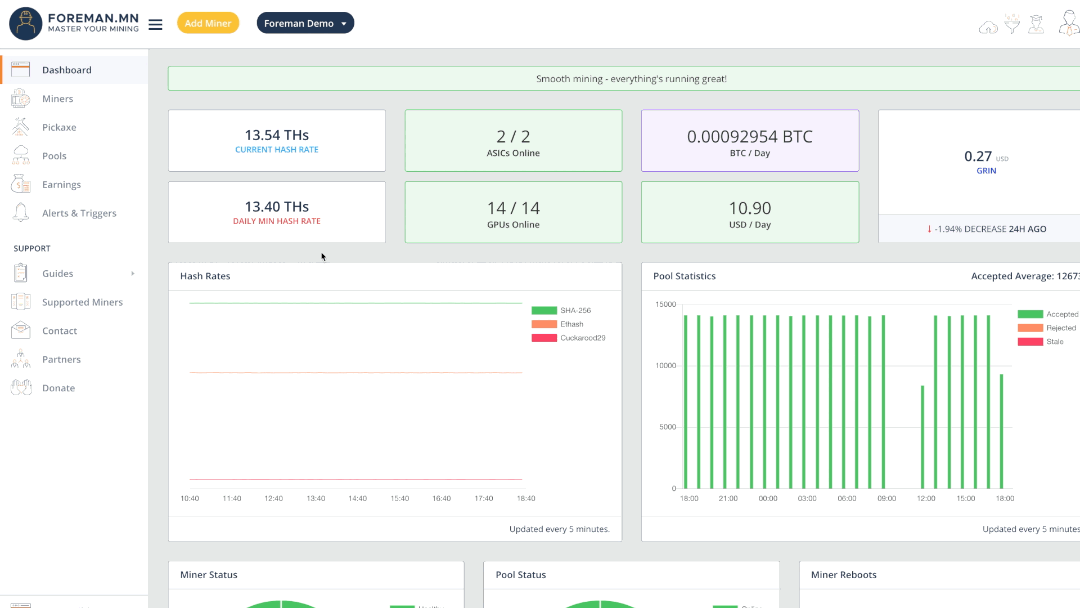Click the 10.90 USD / Day card
The width and height of the screenshot is (1080, 608).
pyautogui.click(x=750, y=212)
